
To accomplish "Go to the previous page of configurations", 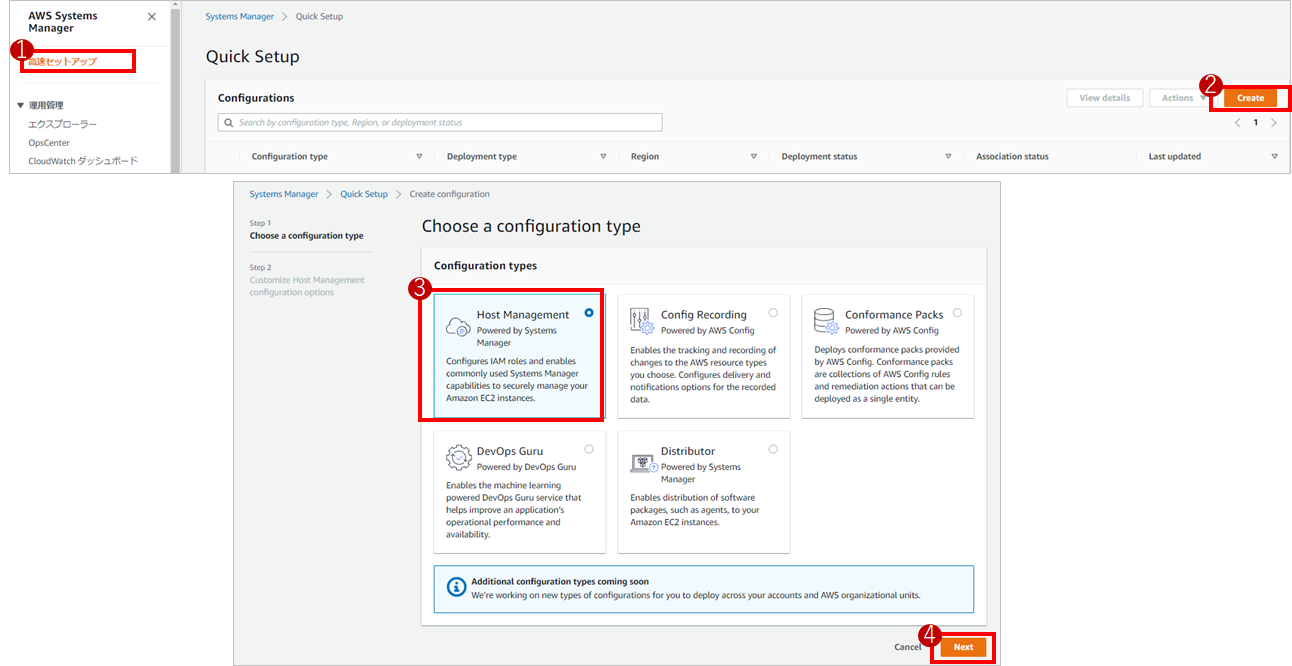I will click(1237, 122).
